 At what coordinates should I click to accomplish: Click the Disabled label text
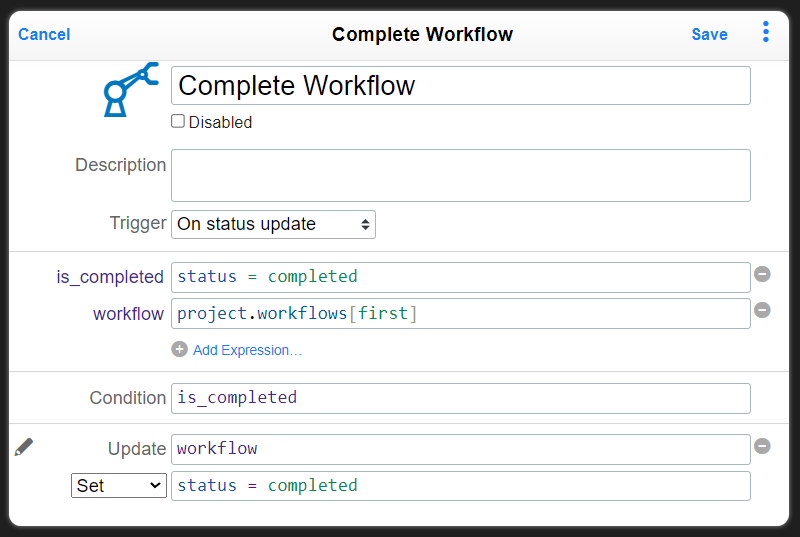click(x=220, y=122)
